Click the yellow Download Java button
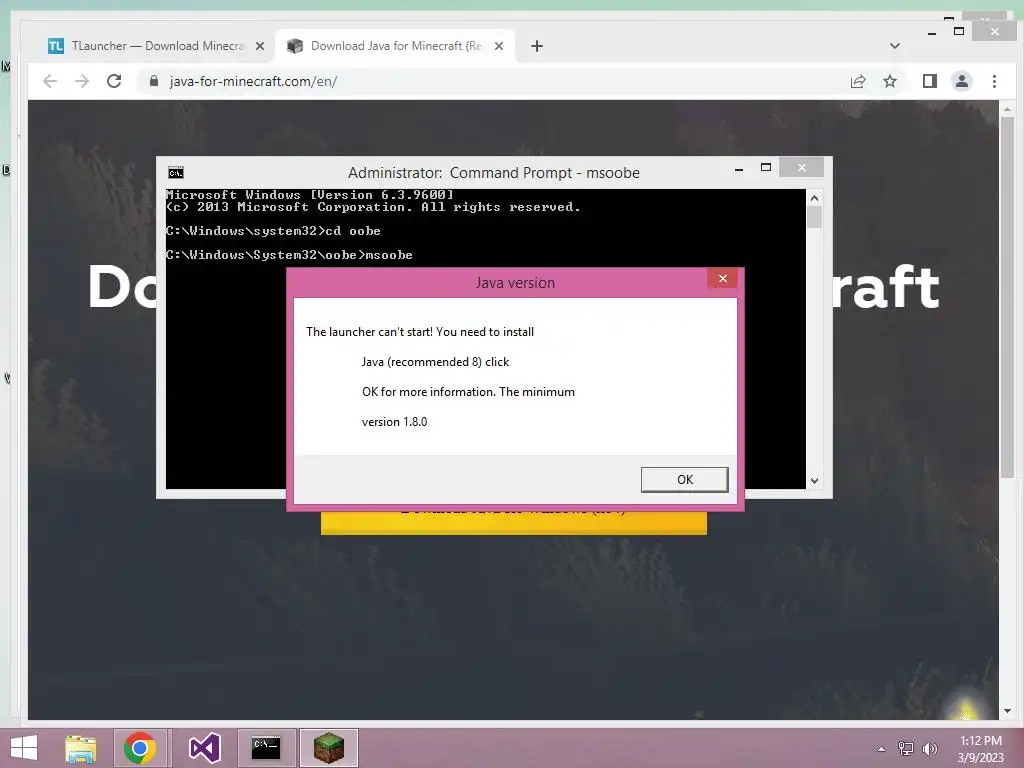Screen dimensions: 1024x768 (513, 523)
